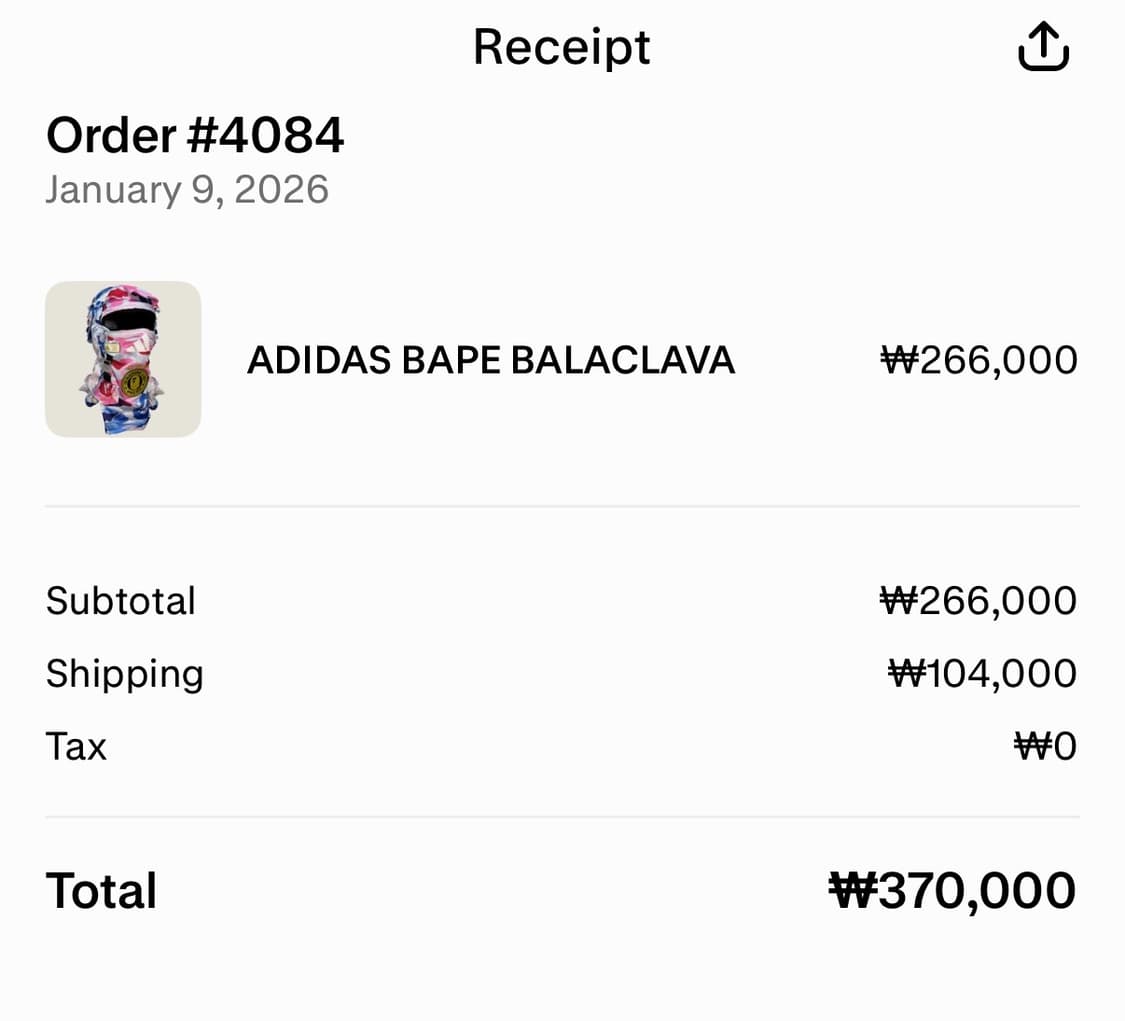
Task: Click the Subtotal label
Action: click(x=121, y=601)
